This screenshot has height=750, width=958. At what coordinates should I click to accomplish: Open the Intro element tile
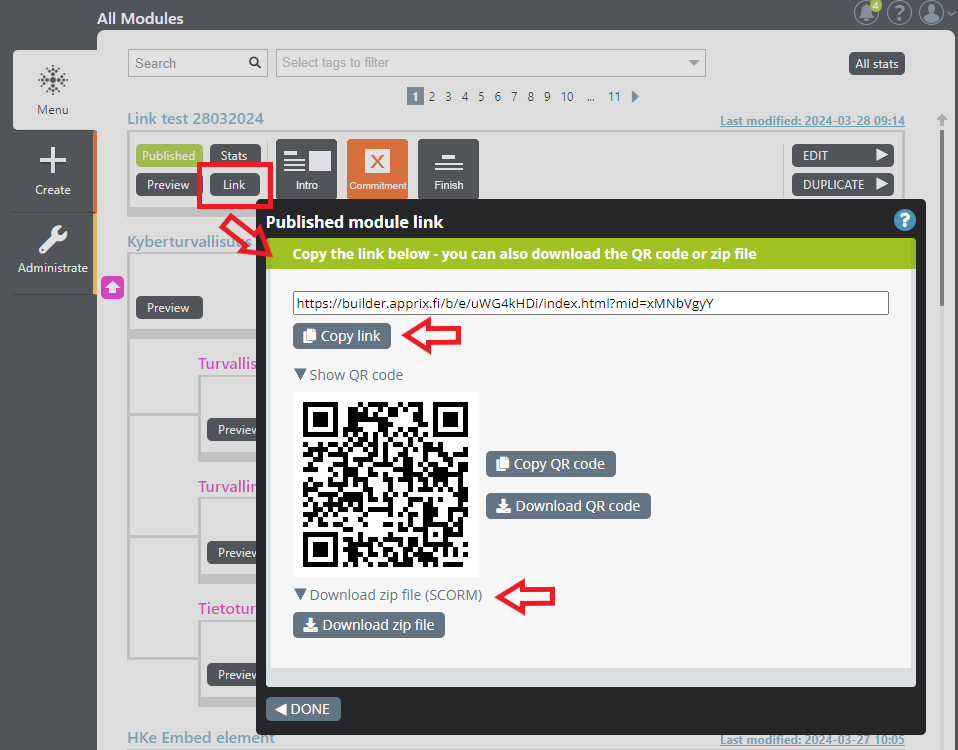pos(307,169)
